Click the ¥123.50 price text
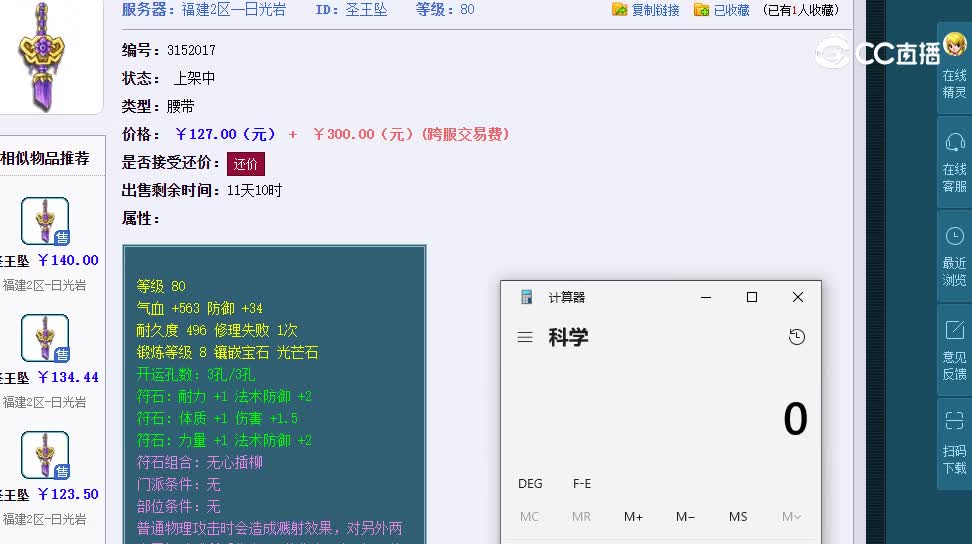 tap(68, 494)
